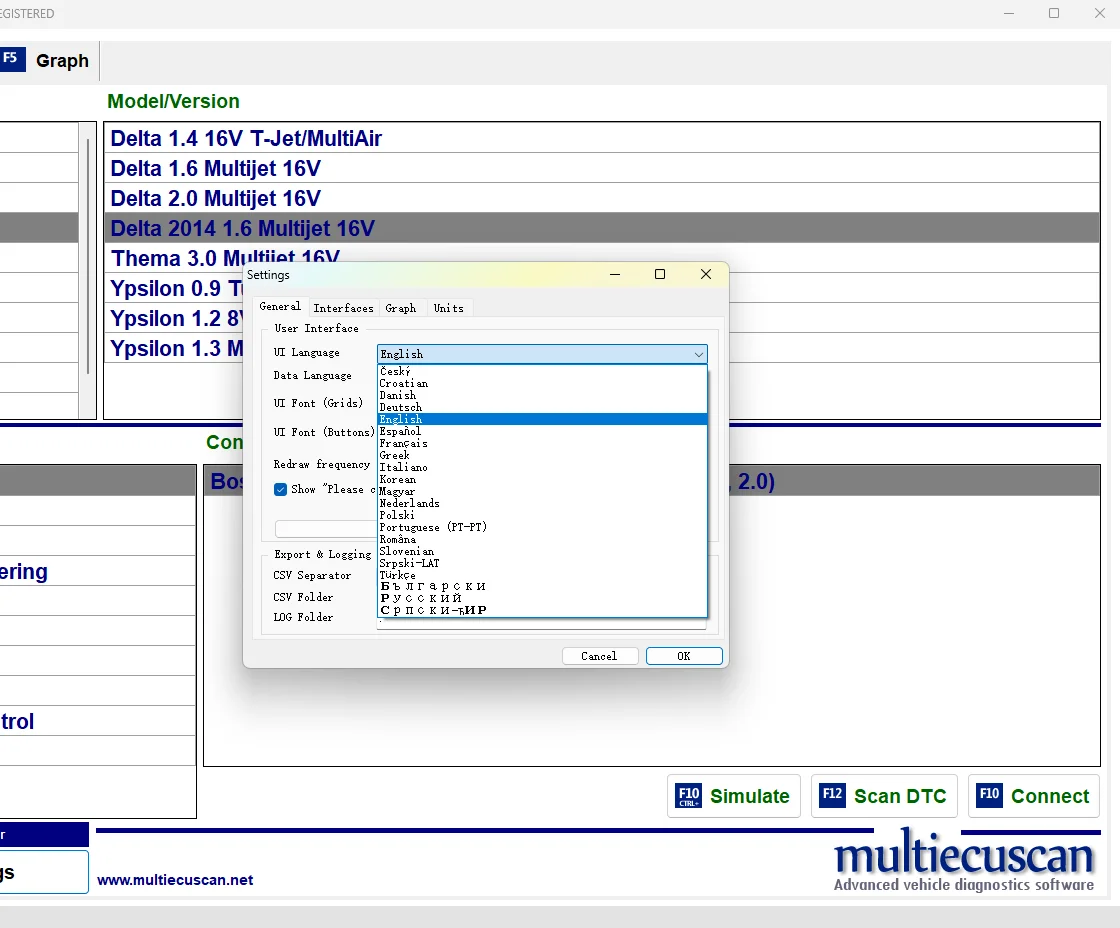Choose Български language option
The width and height of the screenshot is (1120, 928).
[542, 587]
